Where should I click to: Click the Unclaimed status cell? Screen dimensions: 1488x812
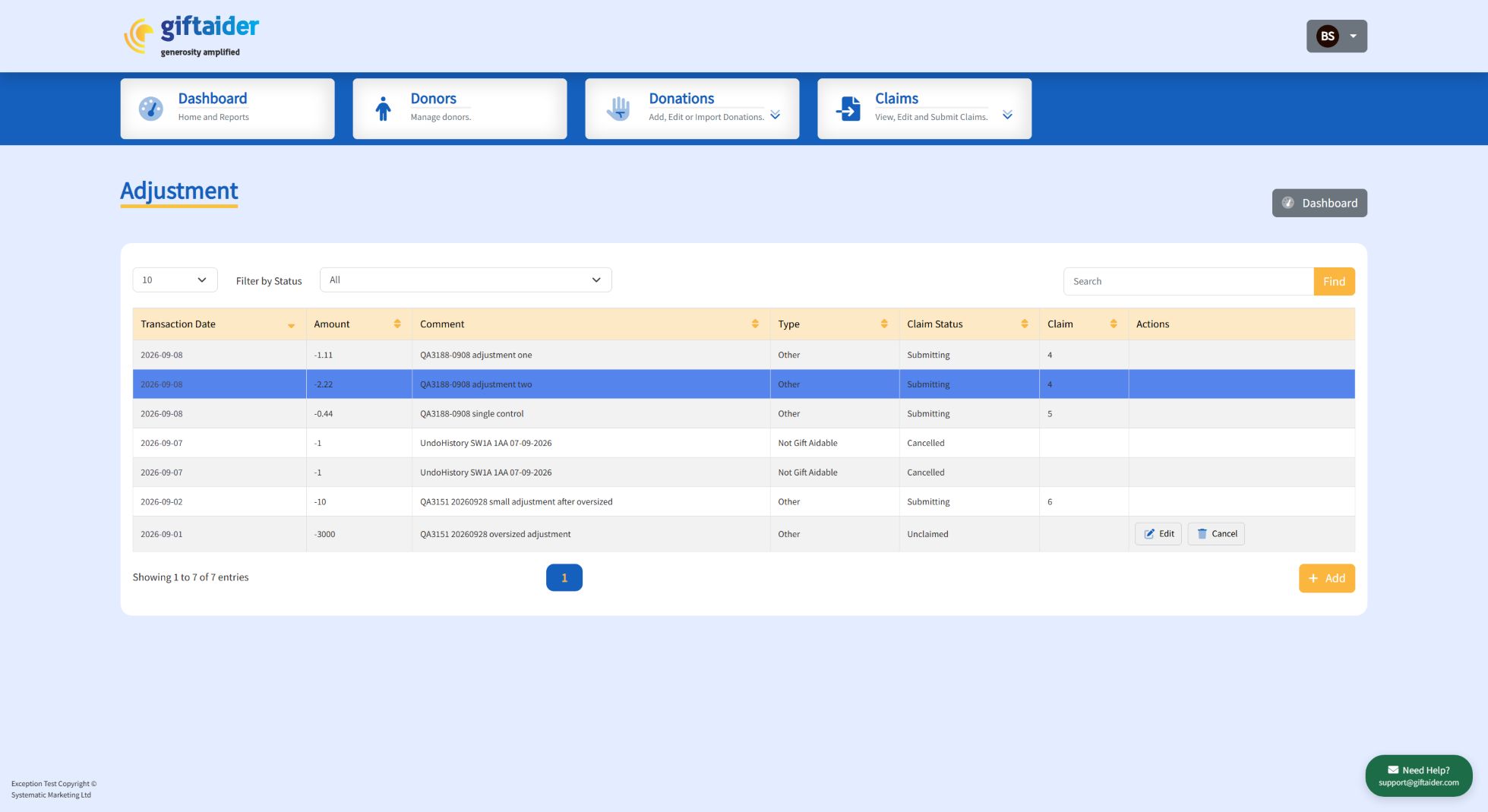968,534
